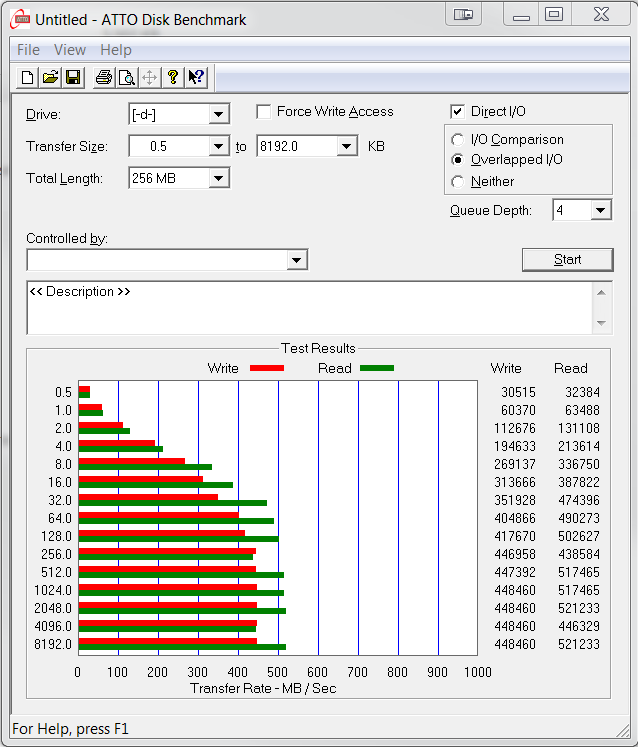Expand the Controlled by combo box
Screen dimensions: 638x747
pyautogui.click(x=296, y=261)
